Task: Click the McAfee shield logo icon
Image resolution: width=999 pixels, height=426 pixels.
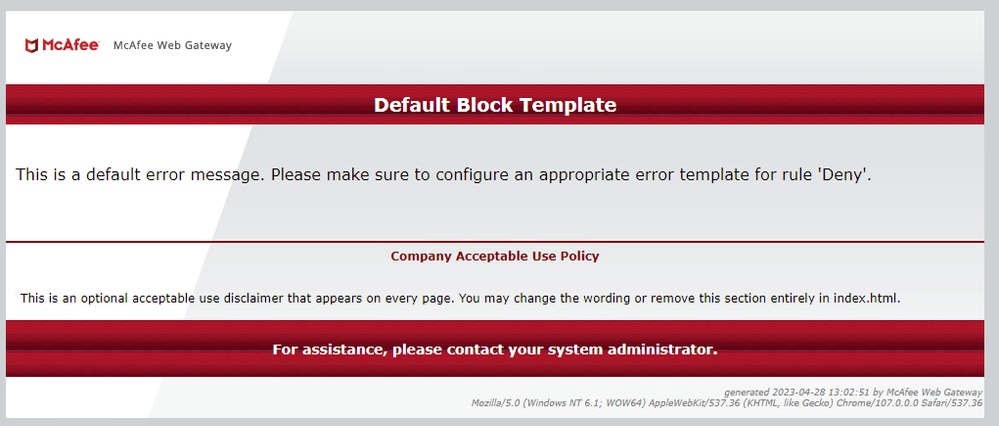Action: pos(32,46)
